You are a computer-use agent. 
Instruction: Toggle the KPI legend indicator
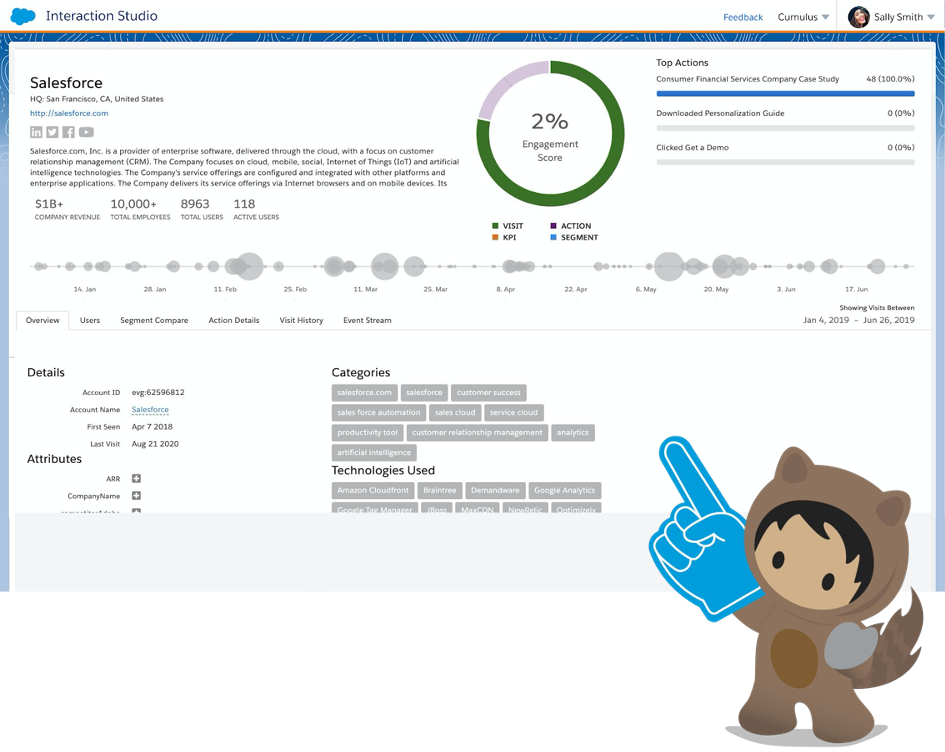495,237
